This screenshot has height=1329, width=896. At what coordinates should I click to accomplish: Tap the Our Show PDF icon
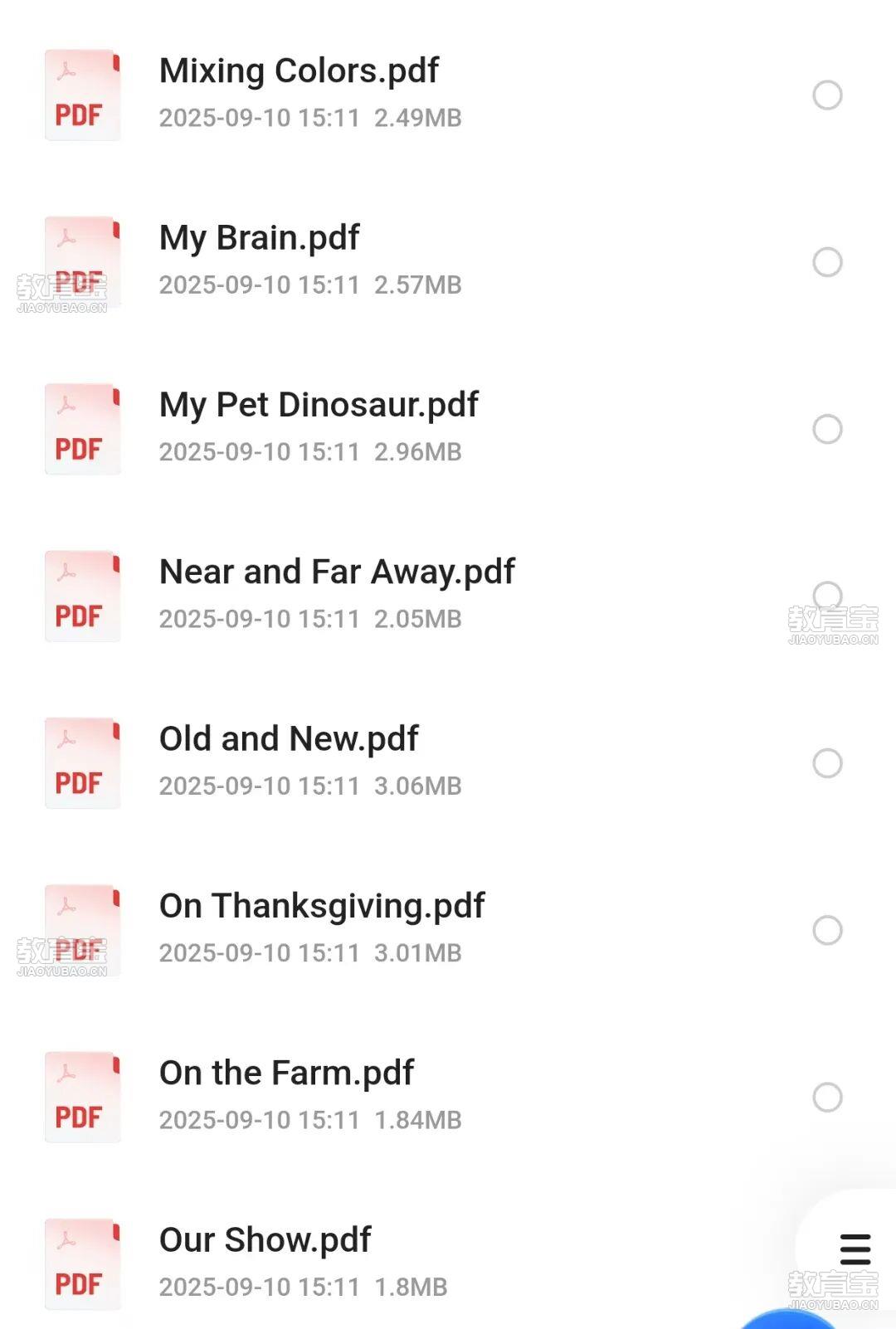(x=82, y=1264)
